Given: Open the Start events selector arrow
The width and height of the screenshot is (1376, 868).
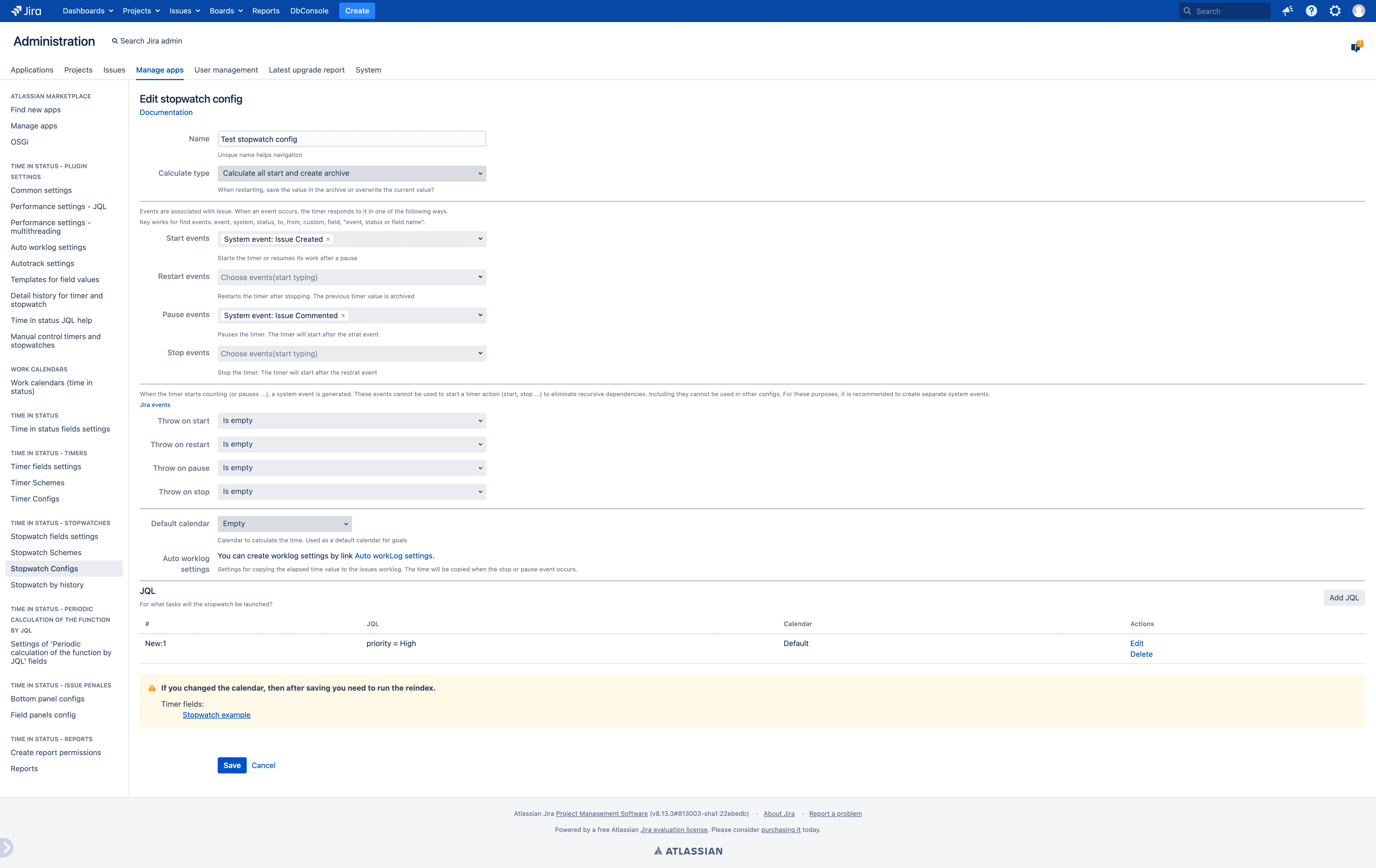Looking at the screenshot, I should 480,239.
